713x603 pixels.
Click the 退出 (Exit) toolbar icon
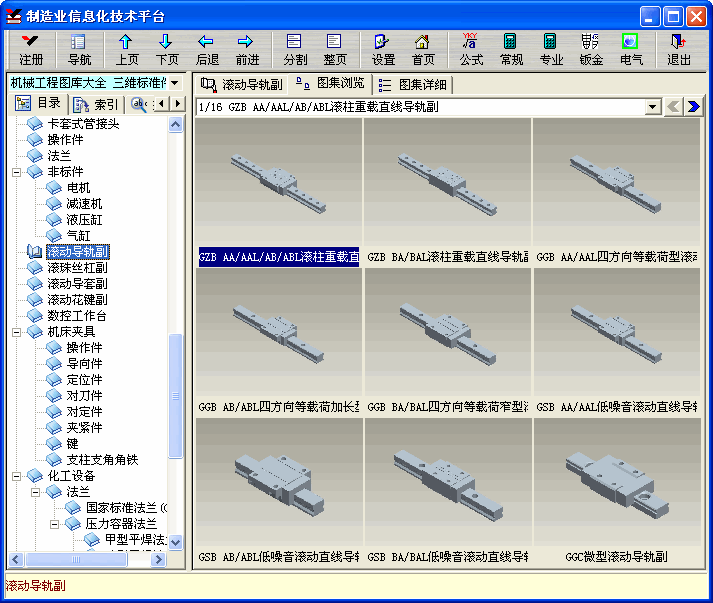tap(679, 49)
